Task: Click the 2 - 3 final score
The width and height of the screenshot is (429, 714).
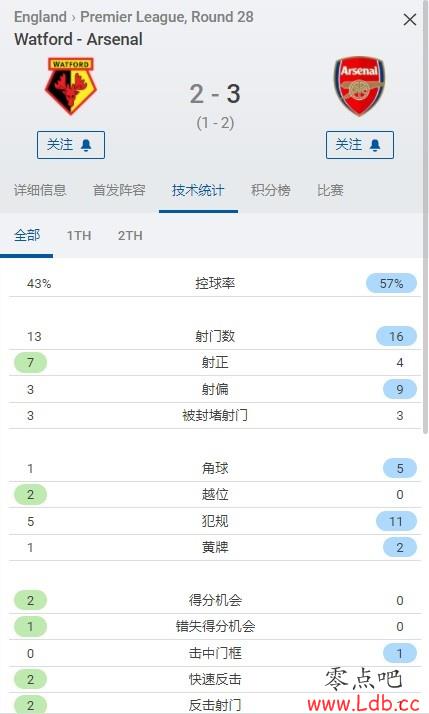Action: pos(215,94)
